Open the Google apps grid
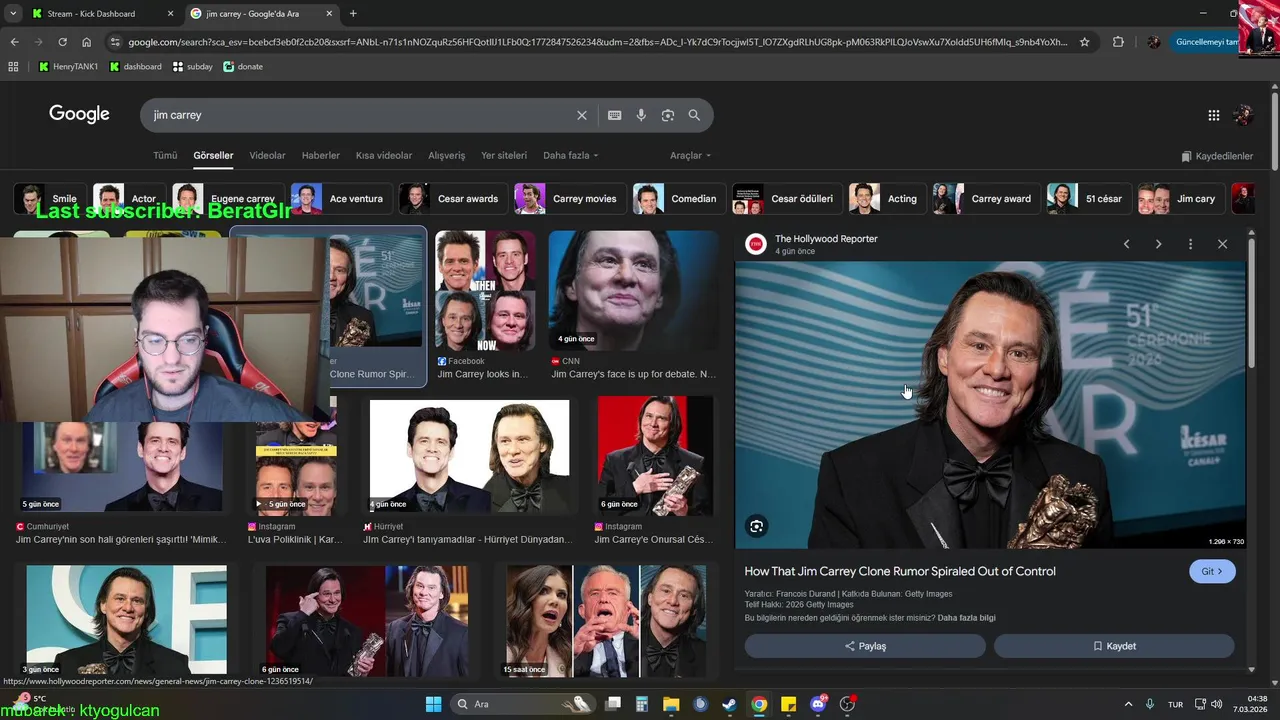This screenshot has height=720, width=1280. pyautogui.click(x=1213, y=115)
